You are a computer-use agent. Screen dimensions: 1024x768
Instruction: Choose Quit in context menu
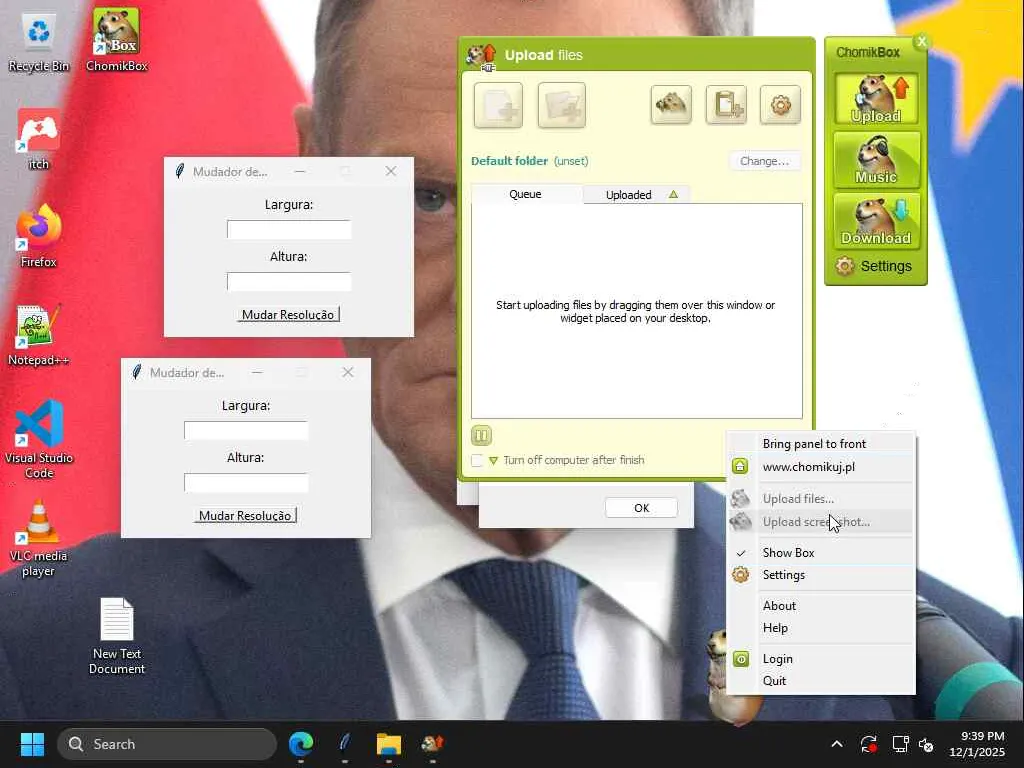point(820,680)
